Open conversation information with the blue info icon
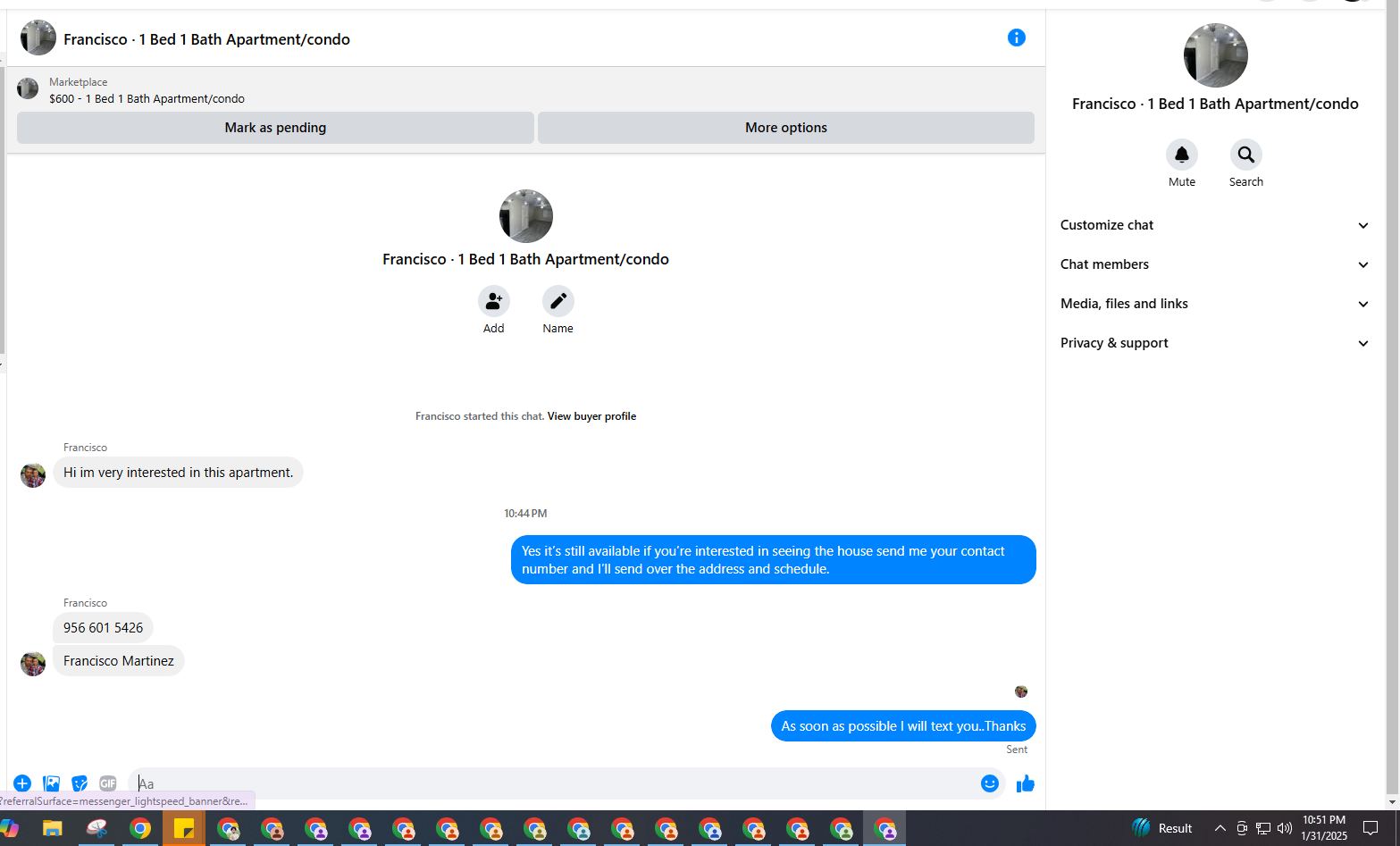Image resolution: width=1400 pixels, height=846 pixels. click(x=1016, y=38)
